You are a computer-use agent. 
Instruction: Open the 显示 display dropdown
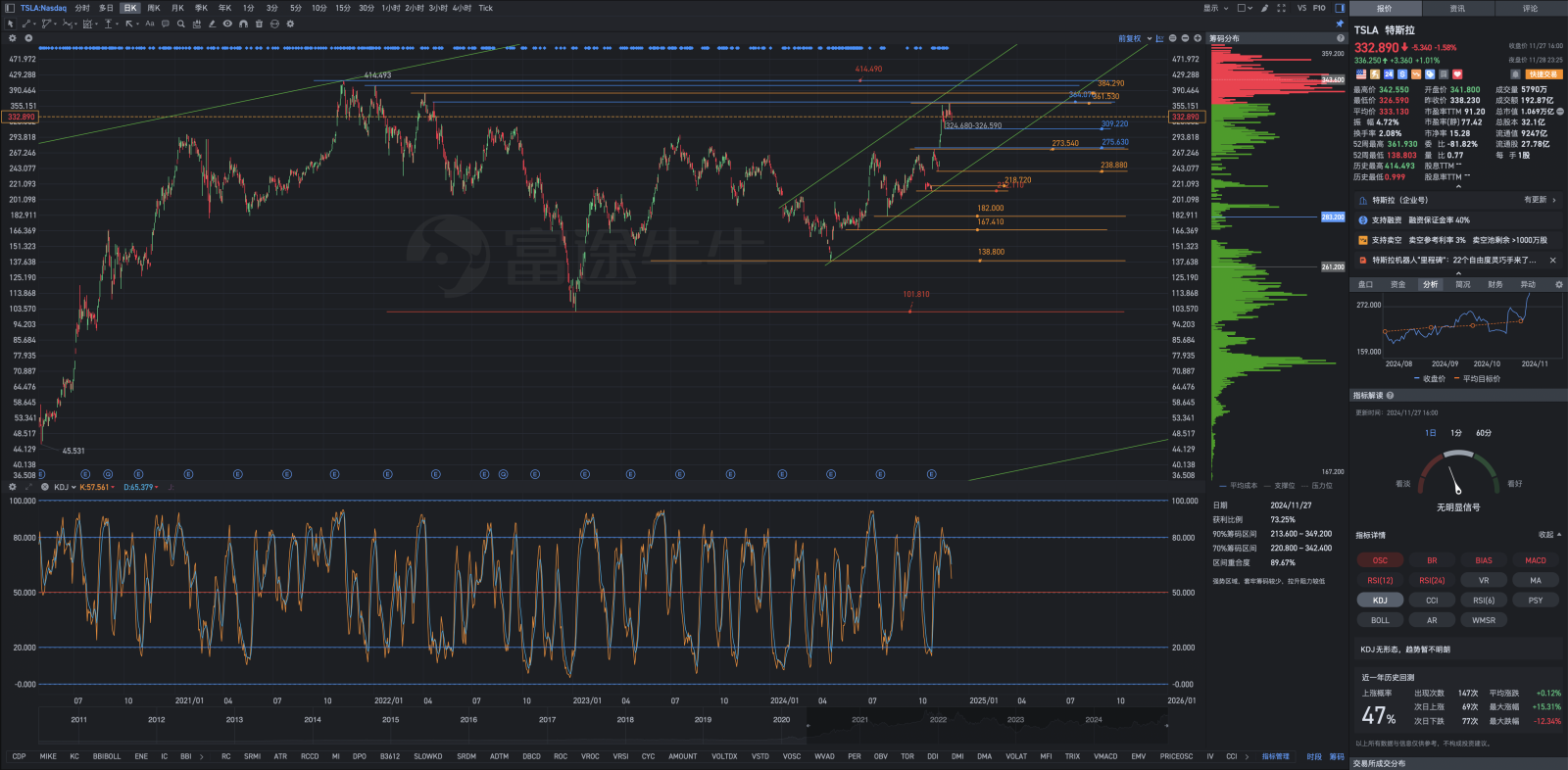click(x=1215, y=8)
